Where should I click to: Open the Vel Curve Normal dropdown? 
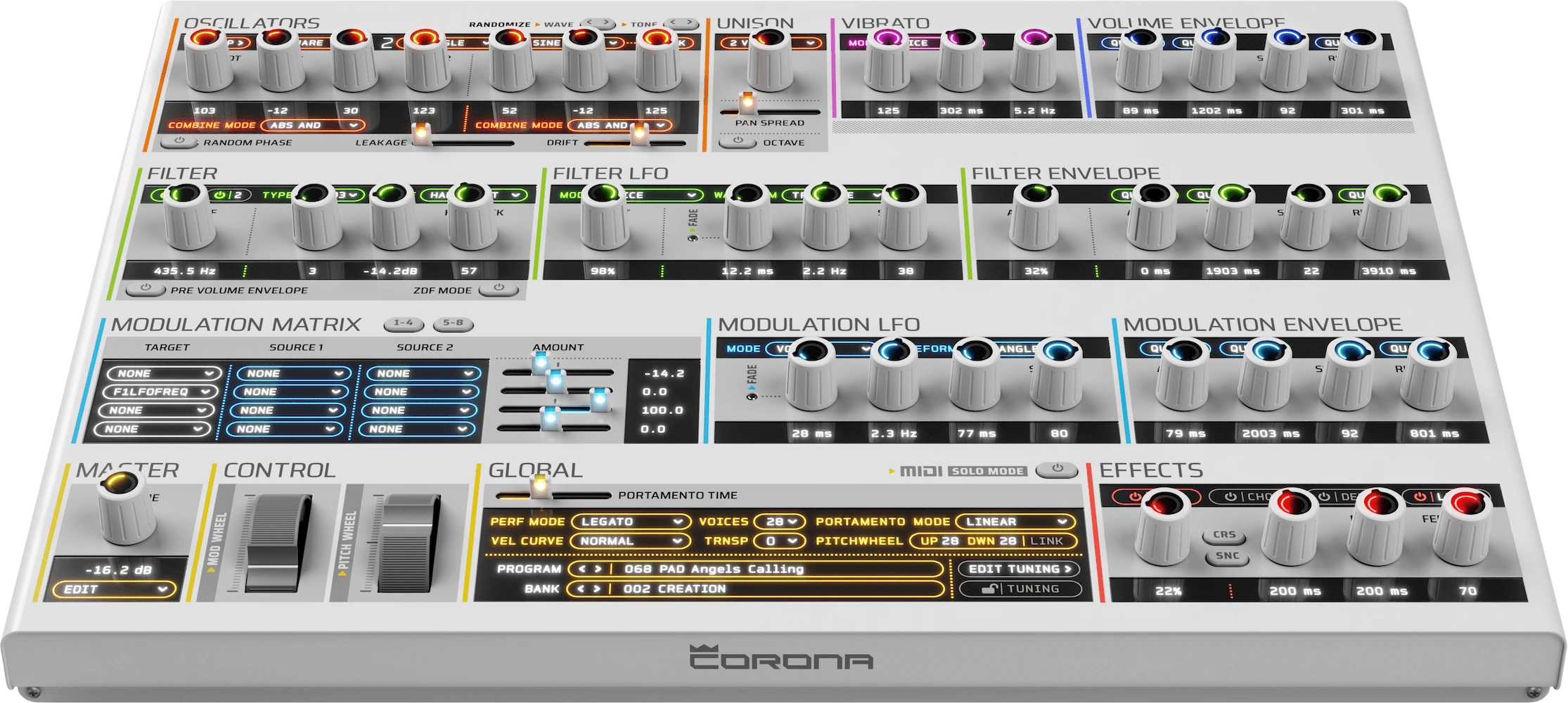[628, 541]
